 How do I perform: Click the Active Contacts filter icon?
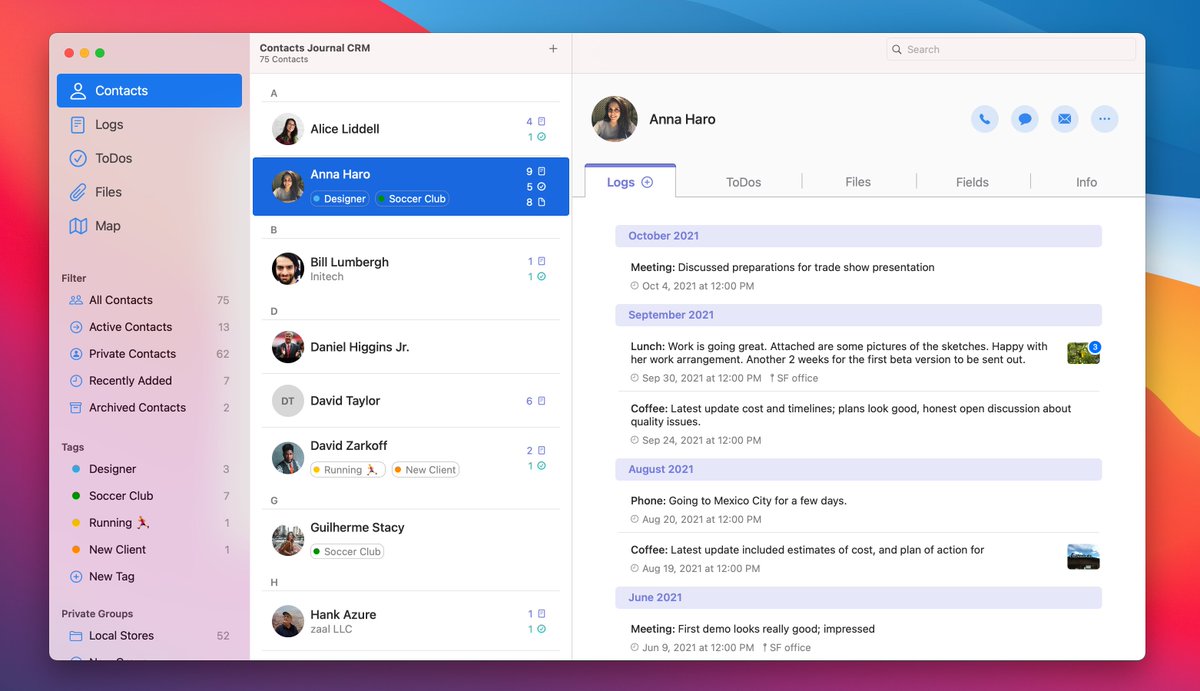tap(76, 327)
